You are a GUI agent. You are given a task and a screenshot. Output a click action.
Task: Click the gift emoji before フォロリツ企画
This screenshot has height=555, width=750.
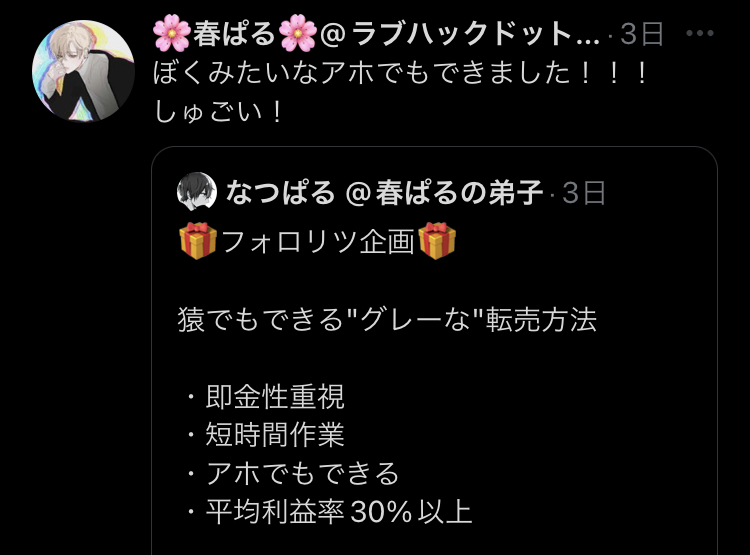[198, 241]
